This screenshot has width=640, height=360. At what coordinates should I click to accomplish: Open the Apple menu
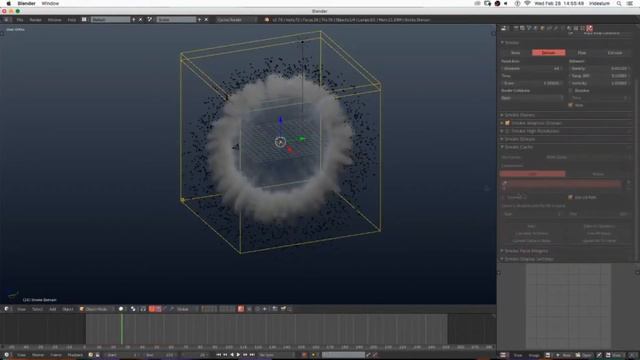[8, 3]
